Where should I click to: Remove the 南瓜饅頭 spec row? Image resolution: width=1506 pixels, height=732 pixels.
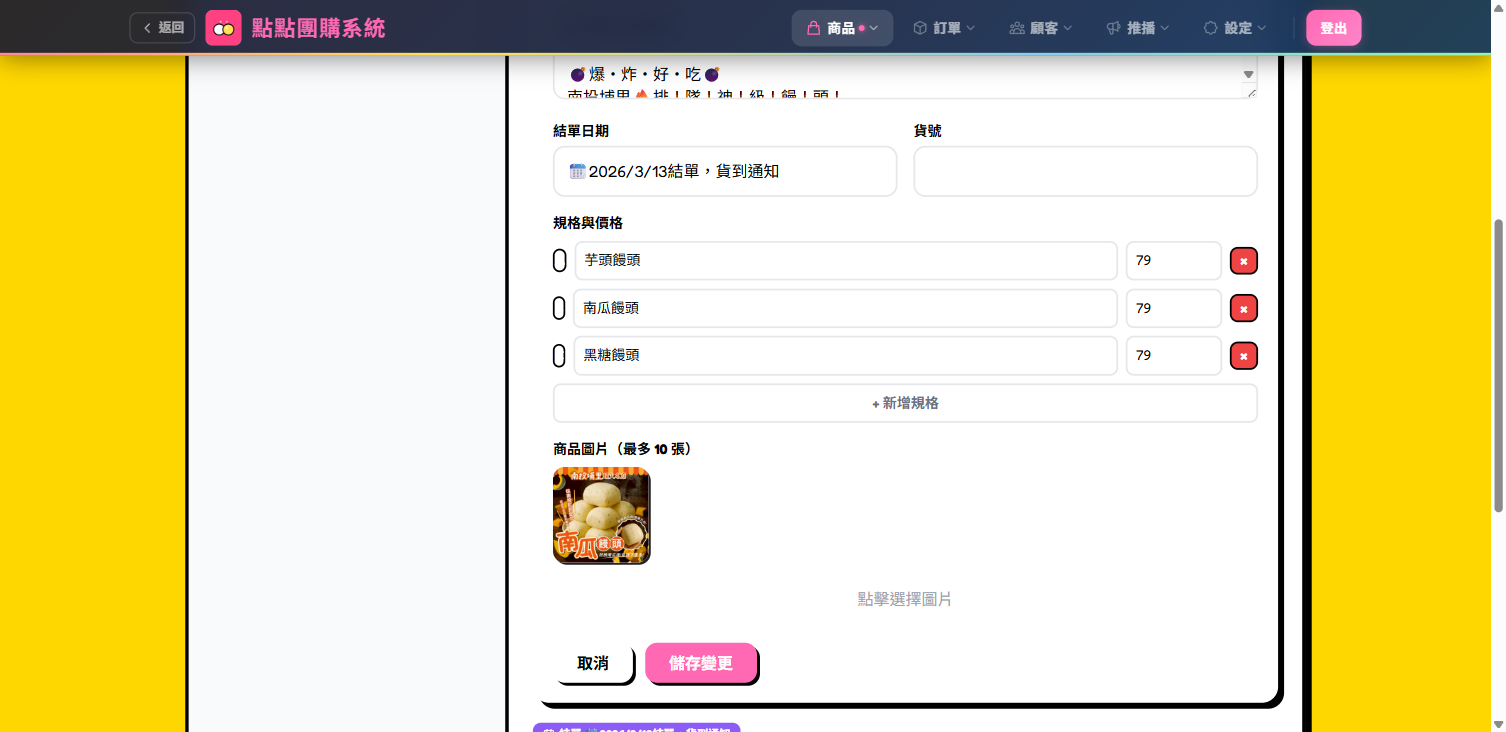click(1243, 308)
